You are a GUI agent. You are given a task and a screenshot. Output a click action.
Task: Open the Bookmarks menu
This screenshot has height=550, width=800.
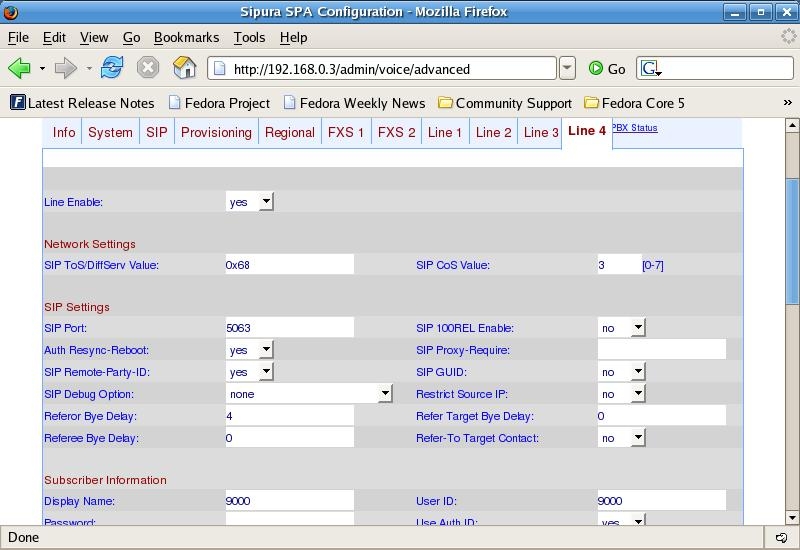click(186, 37)
